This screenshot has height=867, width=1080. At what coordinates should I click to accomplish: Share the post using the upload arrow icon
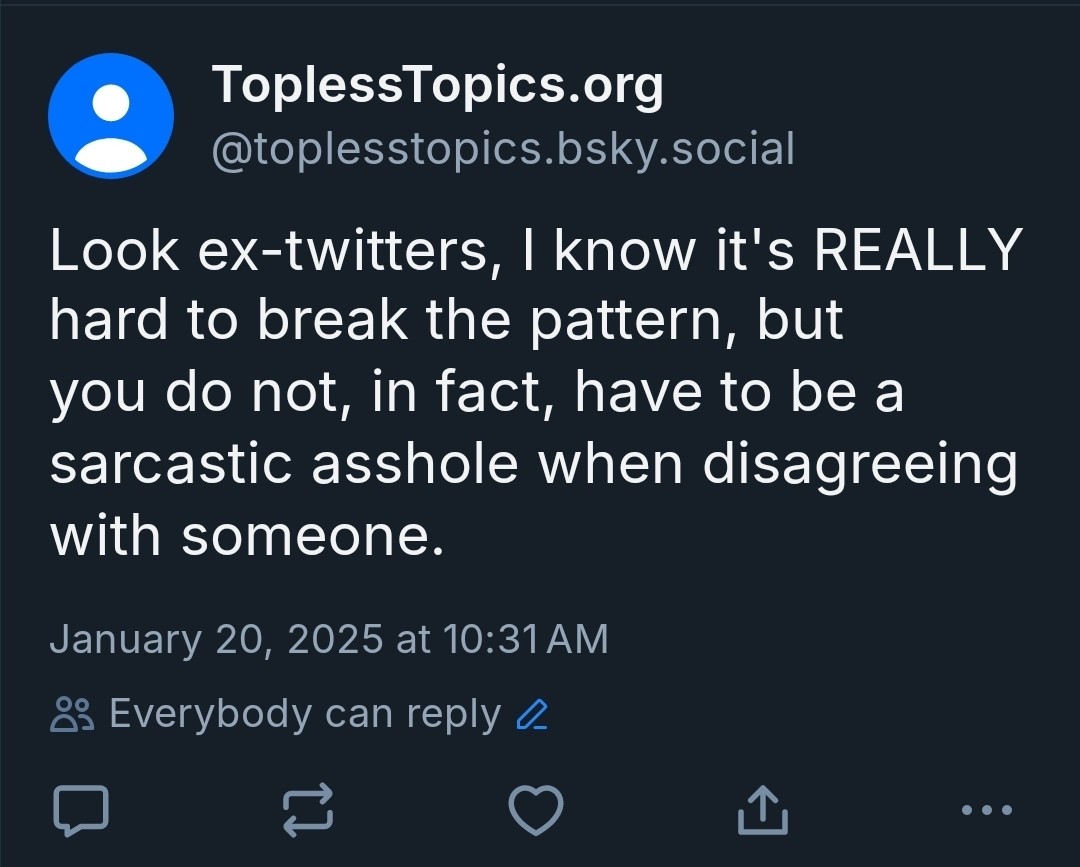(762, 810)
